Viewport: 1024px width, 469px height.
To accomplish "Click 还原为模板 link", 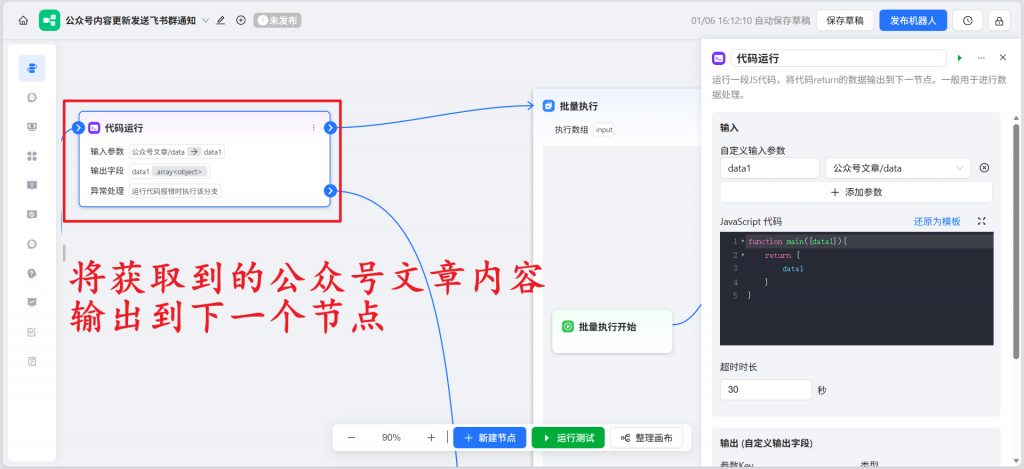I will coord(937,221).
